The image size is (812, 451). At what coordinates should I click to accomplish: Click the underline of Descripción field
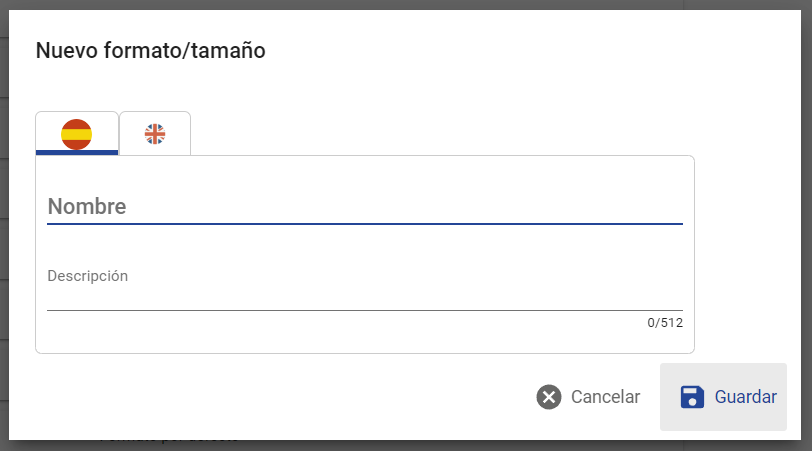point(365,310)
